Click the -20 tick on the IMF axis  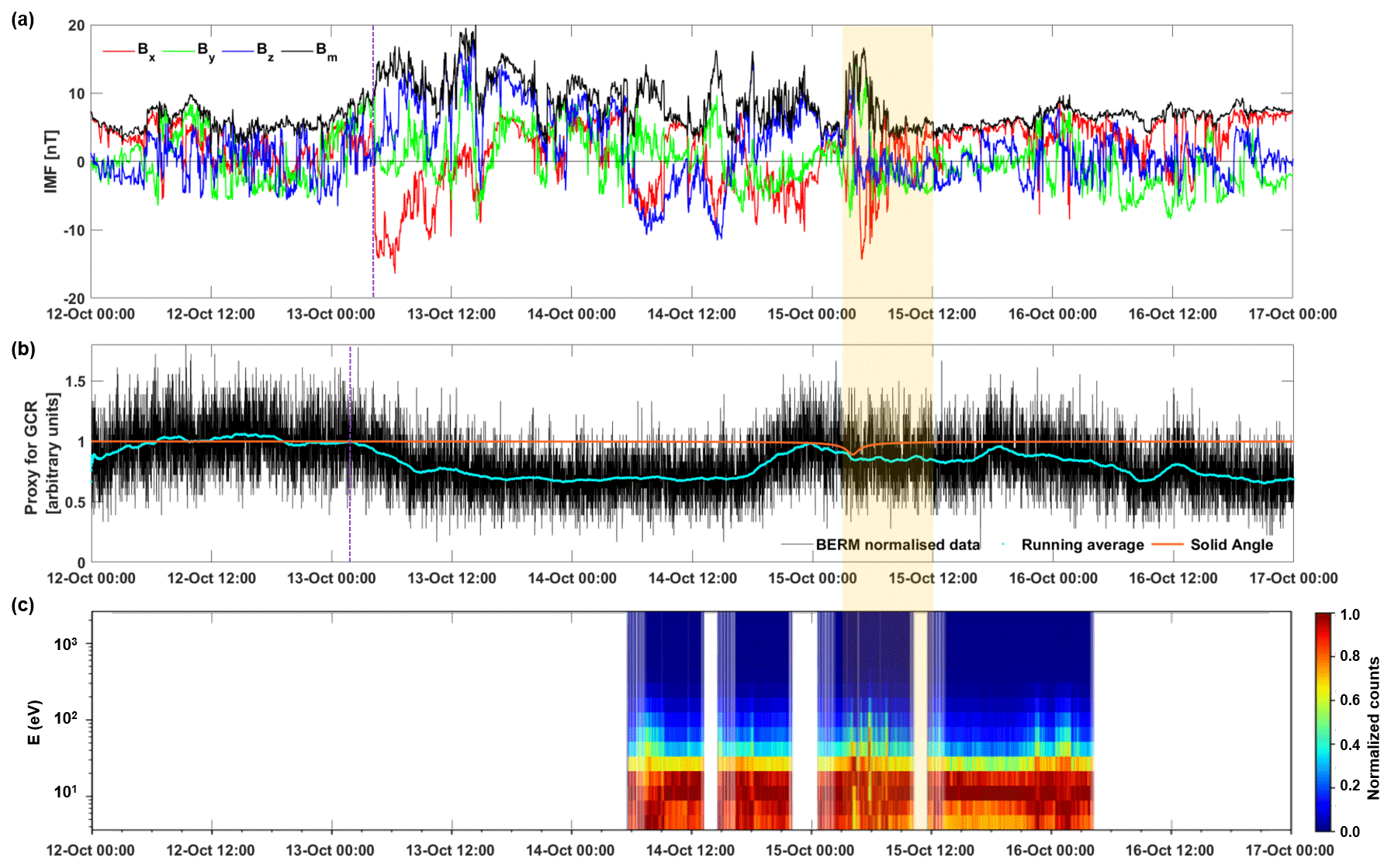(x=75, y=299)
